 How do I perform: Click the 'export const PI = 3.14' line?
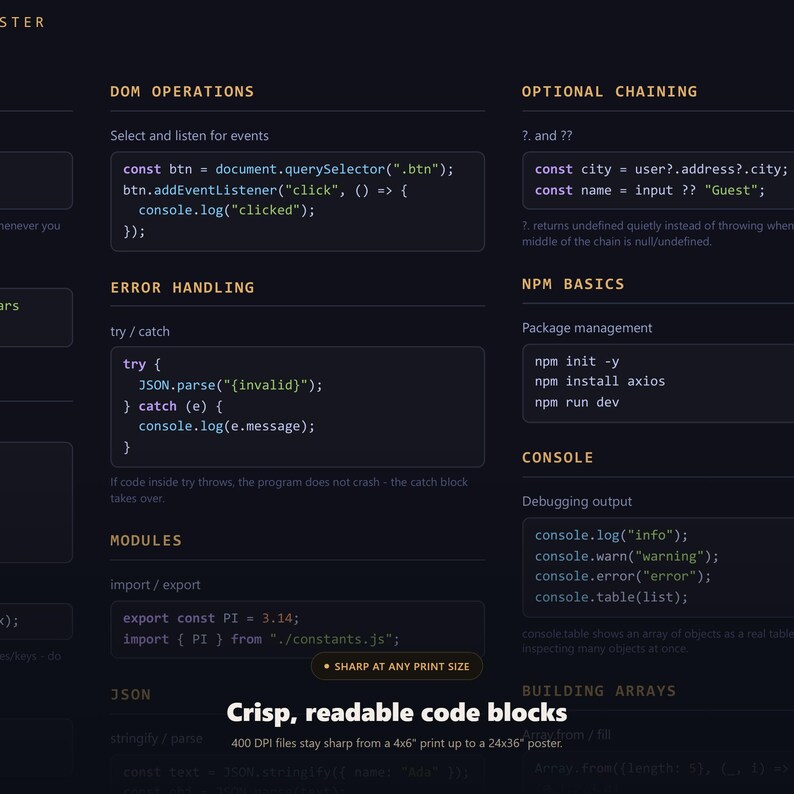[211, 618]
